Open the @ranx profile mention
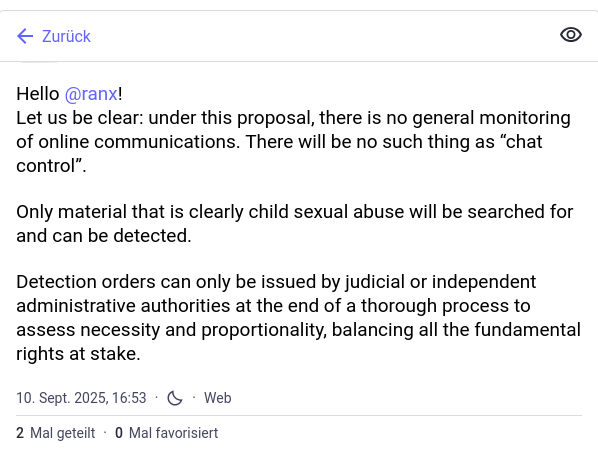Image resolution: width=598 pixels, height=458 pixels. click(91, 94)
